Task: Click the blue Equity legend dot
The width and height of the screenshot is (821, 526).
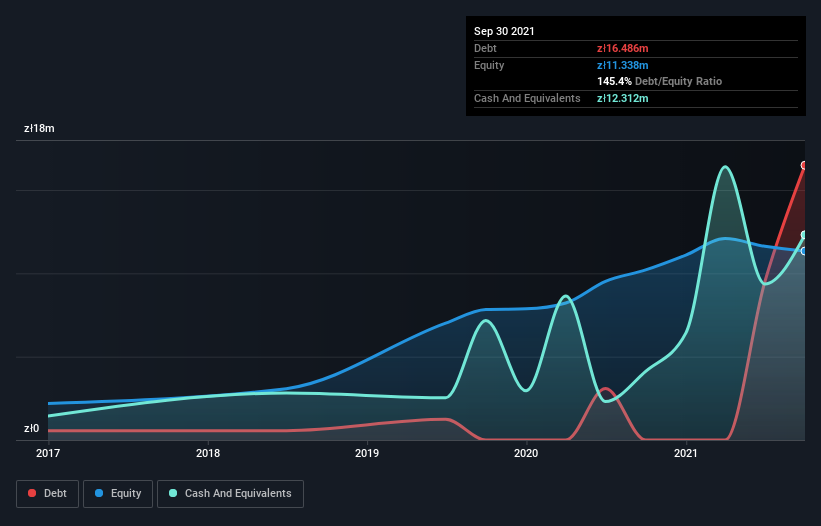Action: (99, 493)
